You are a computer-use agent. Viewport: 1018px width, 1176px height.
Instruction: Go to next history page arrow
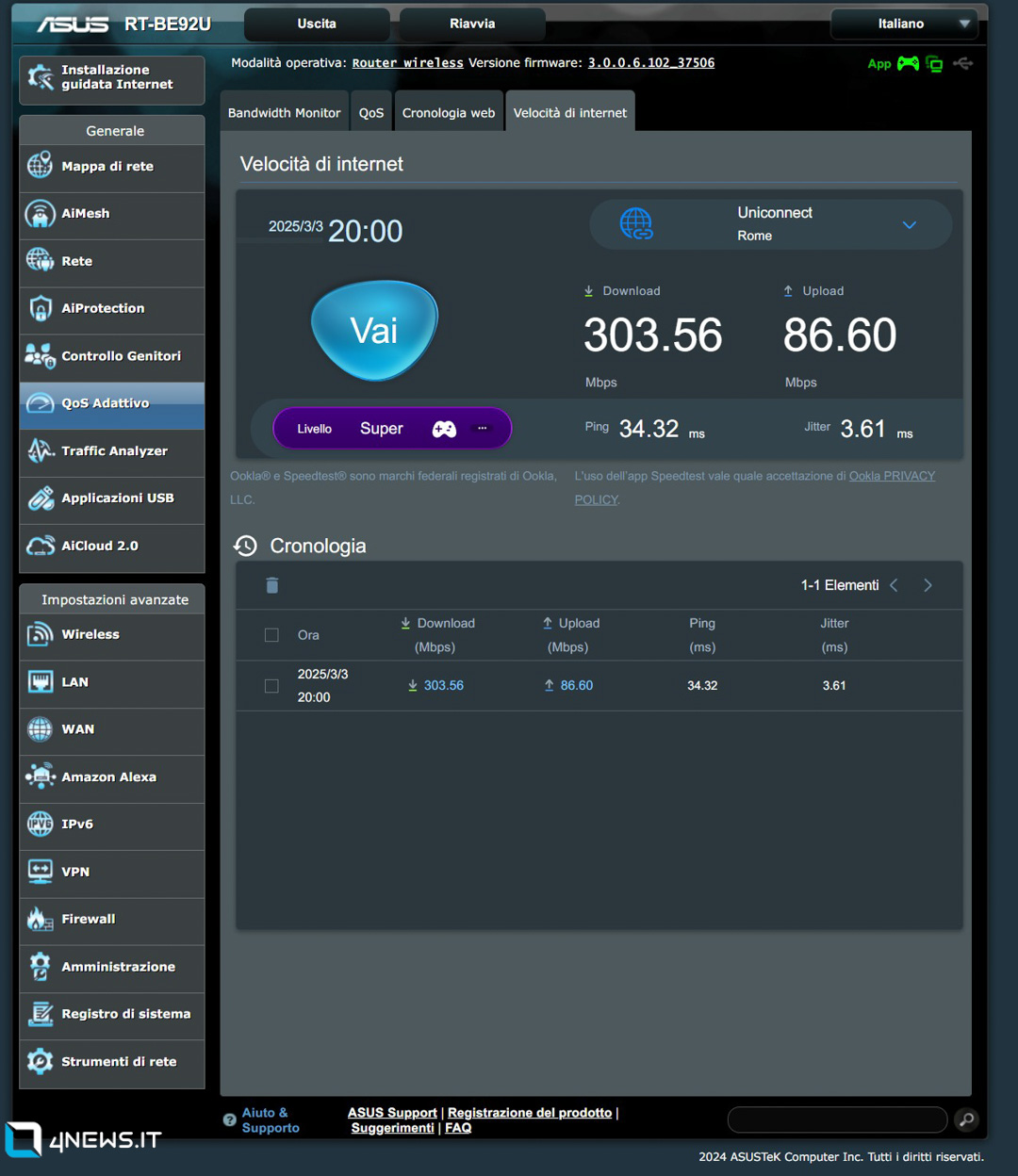tap(928, 585)
